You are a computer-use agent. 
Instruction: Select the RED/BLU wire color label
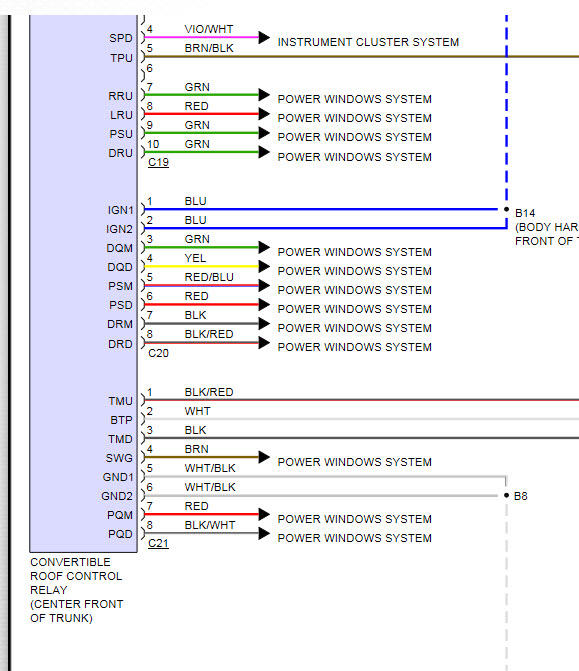pos(209,277)
